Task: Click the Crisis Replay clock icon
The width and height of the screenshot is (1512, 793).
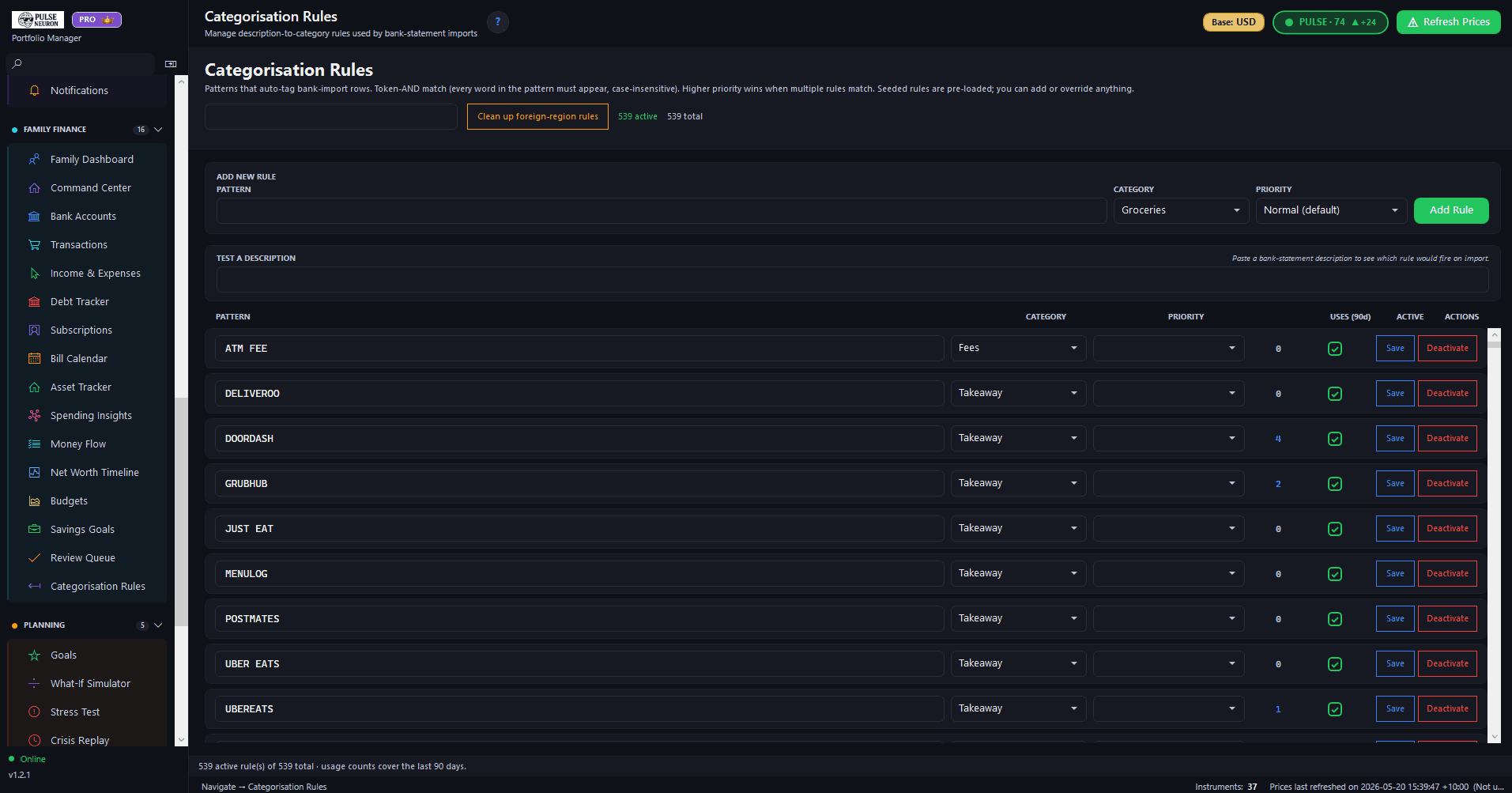Action: tap(34, 741)
